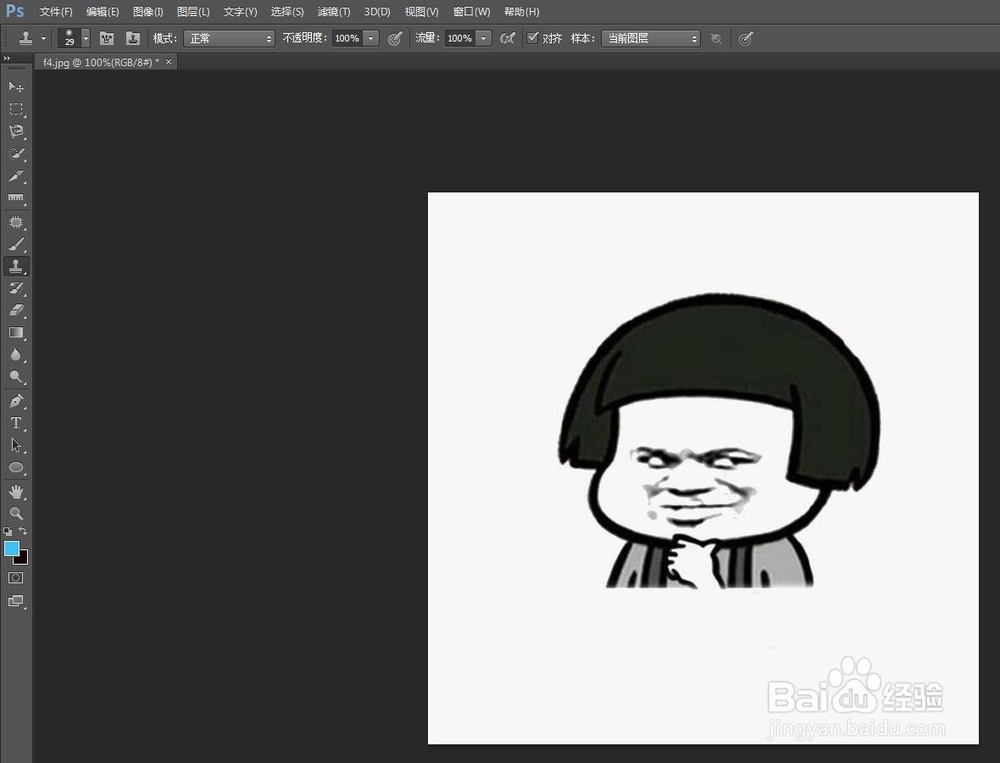Toggle Quick Mask mode

coord(16,578)
